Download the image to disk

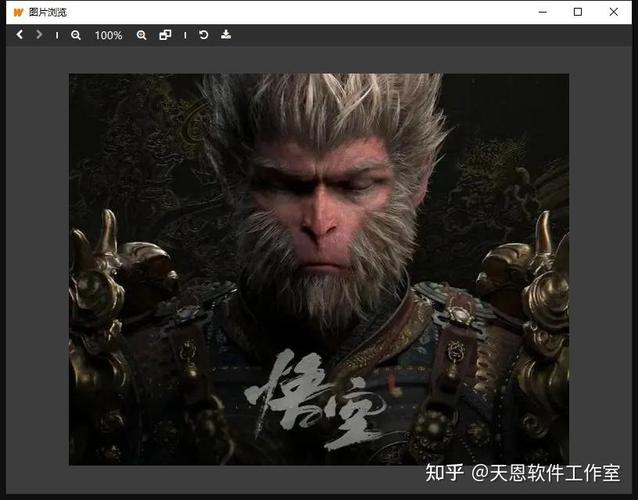[x=226, y=35]
